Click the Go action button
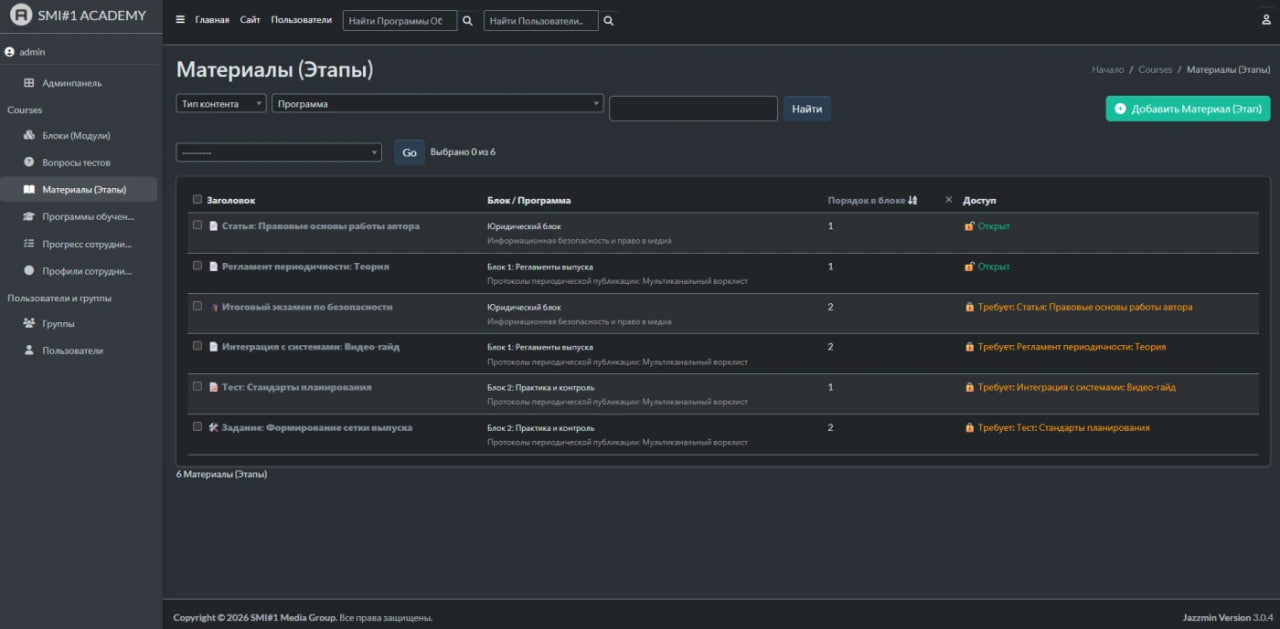The height and width of the screenshot is (629, 1280). pos(409,152)
